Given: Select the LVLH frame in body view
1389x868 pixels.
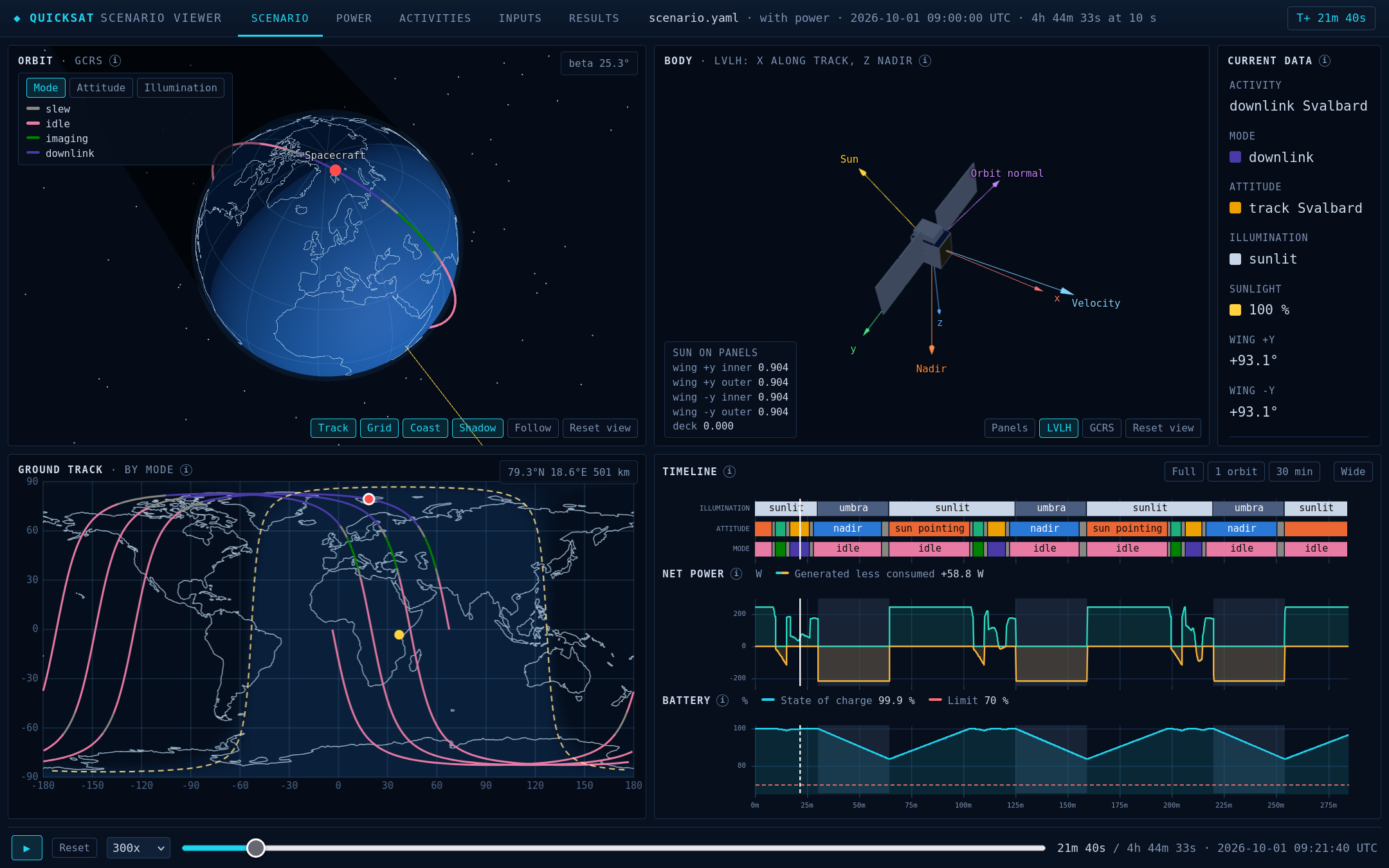Looking at the screenshot, I should coord(1058,428).
